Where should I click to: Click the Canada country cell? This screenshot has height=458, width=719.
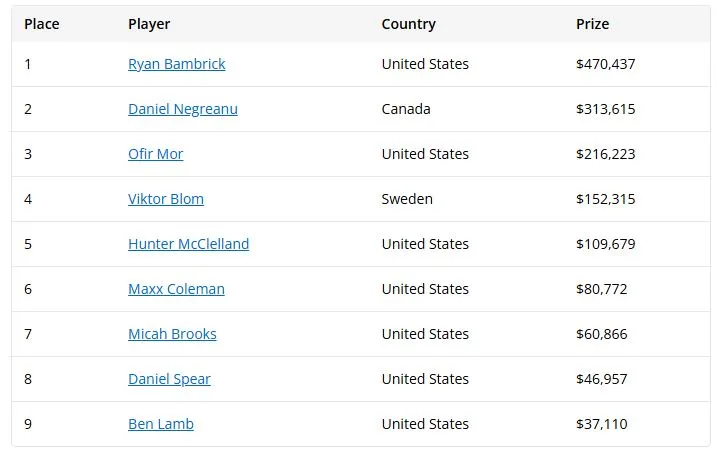[x=406, y=109]
